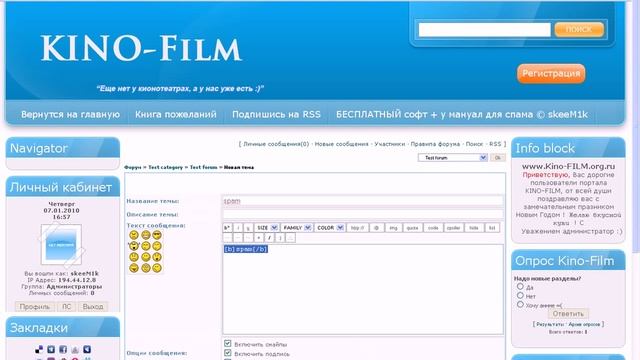Open the SIZE font dropdown
Viewport: 640px width, 360px height.
[x=267, y=228]
